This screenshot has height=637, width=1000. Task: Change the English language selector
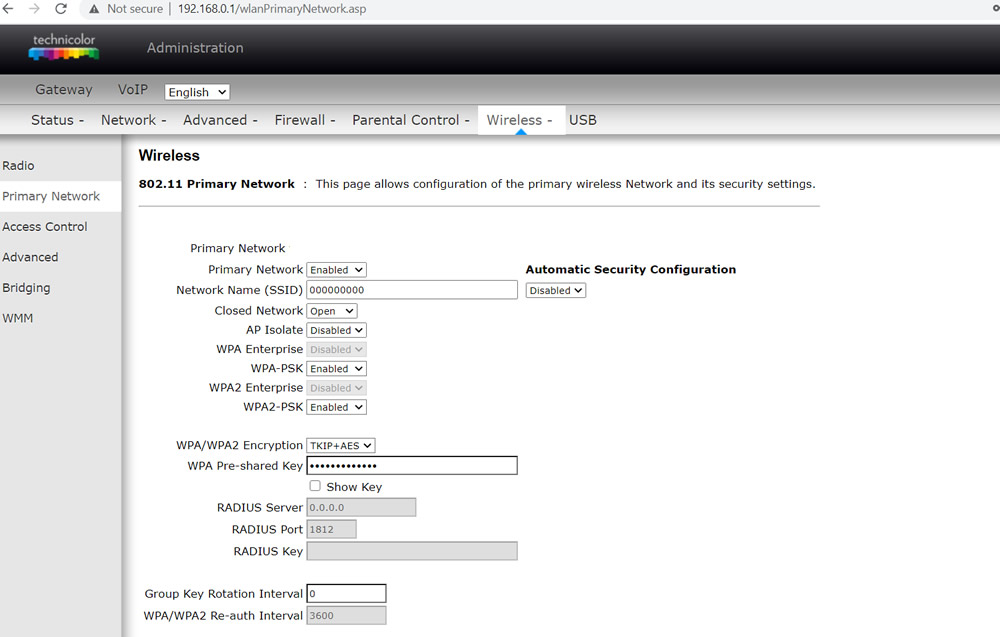197,92
